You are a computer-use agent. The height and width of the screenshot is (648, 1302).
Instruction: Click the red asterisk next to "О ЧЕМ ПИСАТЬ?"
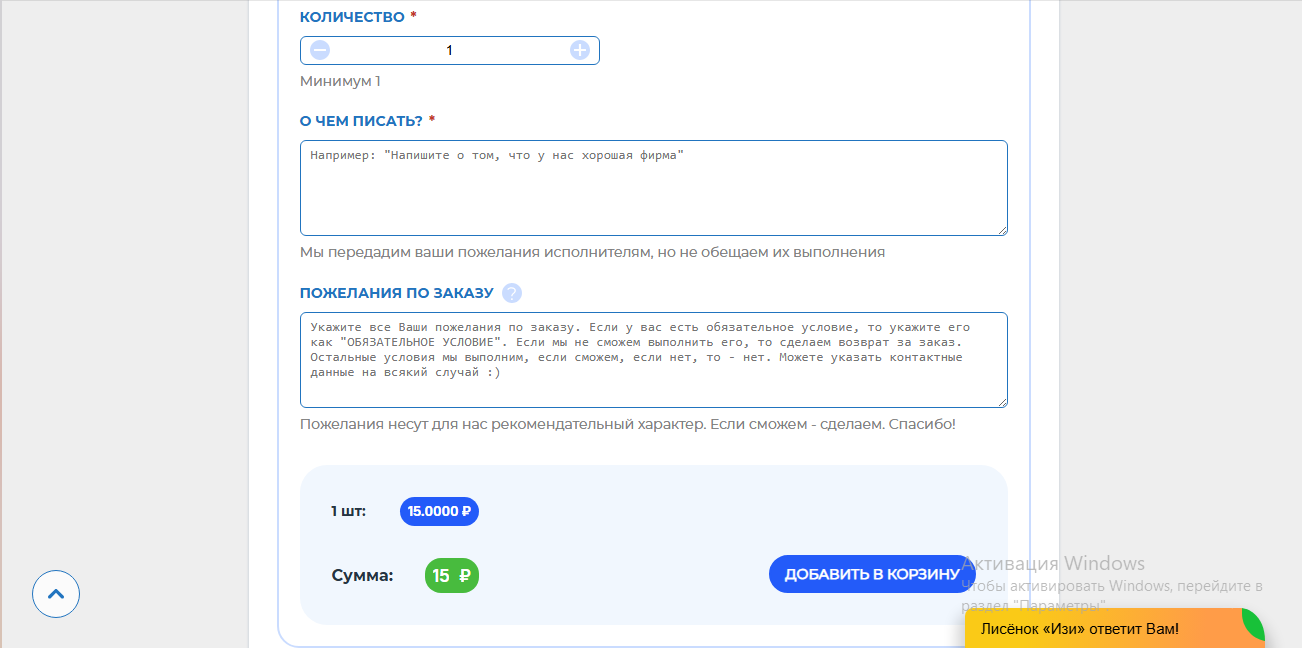[430, 120]
